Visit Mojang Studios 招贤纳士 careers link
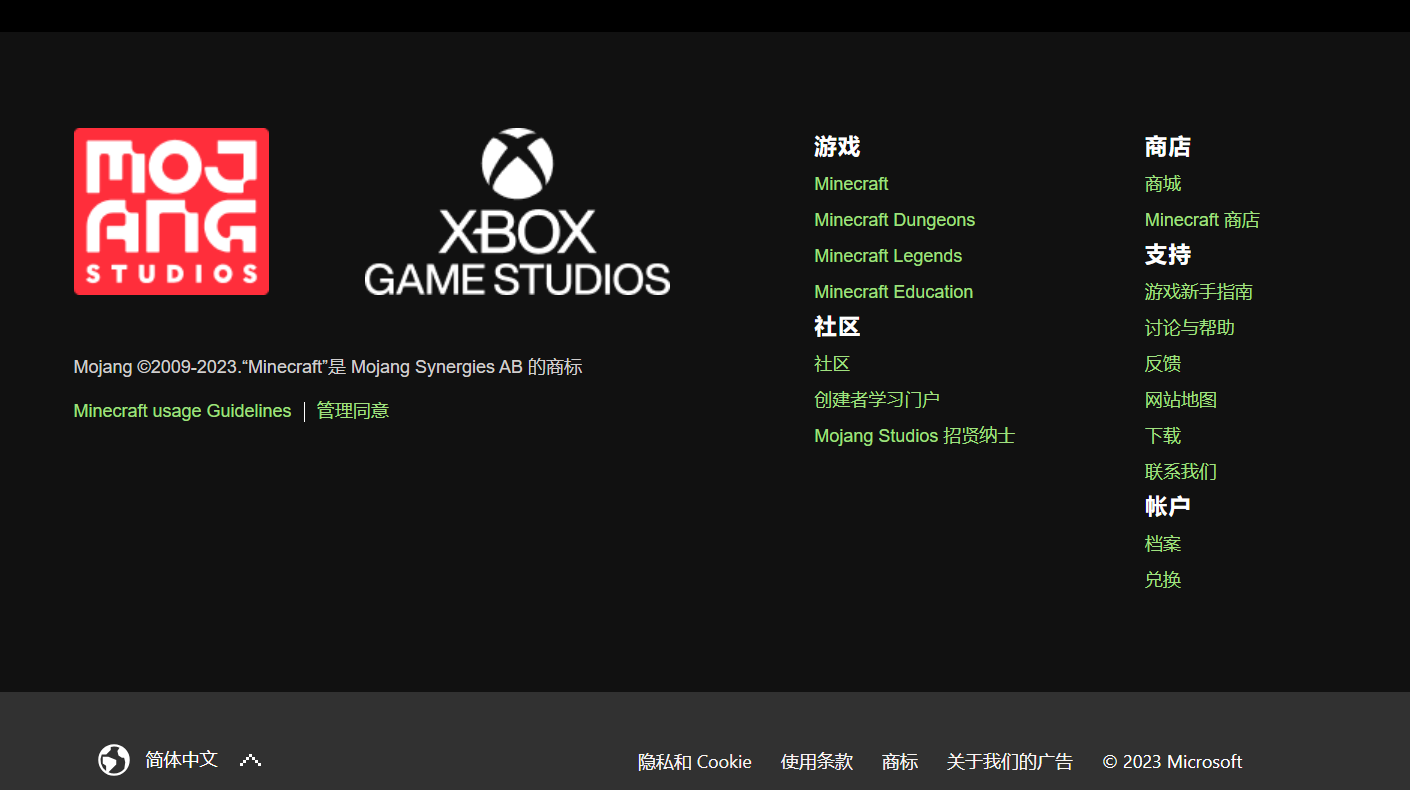This screenshot has height=790, width=1410. (914, 436)
